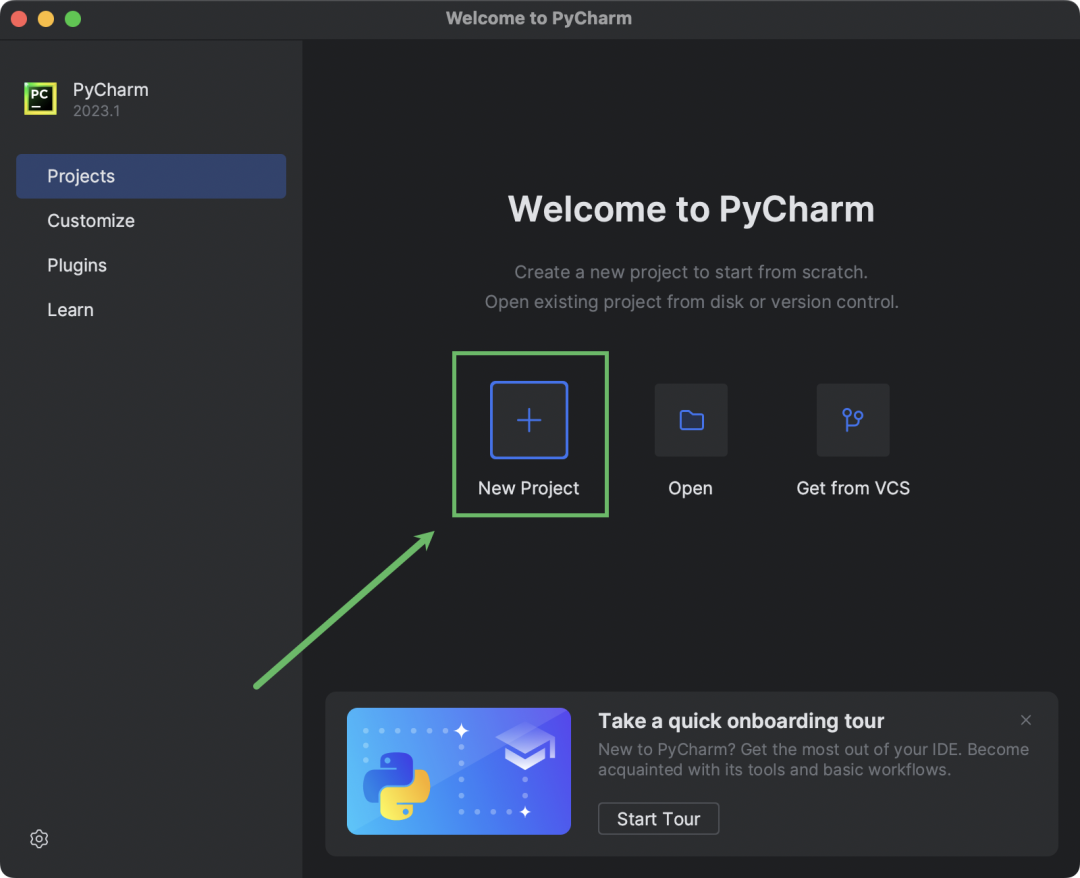Click the onboarding tour Python illustration

point(459,771)
